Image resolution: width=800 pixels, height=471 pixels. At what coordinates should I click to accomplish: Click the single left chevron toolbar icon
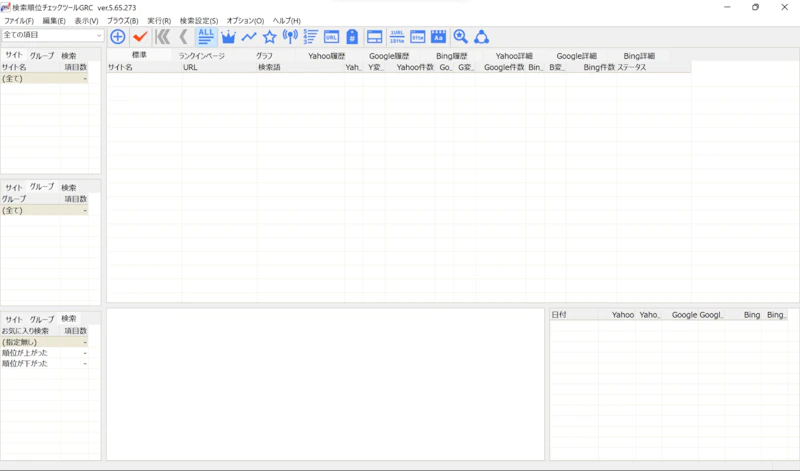[x=184, y=37]
